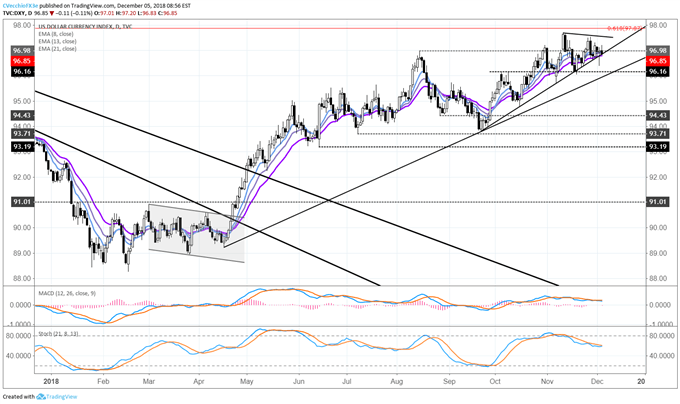This screenshot has height=404, width=680.
Task: Click the 93.19 price tag on the right scale
Action: point(657,147)
